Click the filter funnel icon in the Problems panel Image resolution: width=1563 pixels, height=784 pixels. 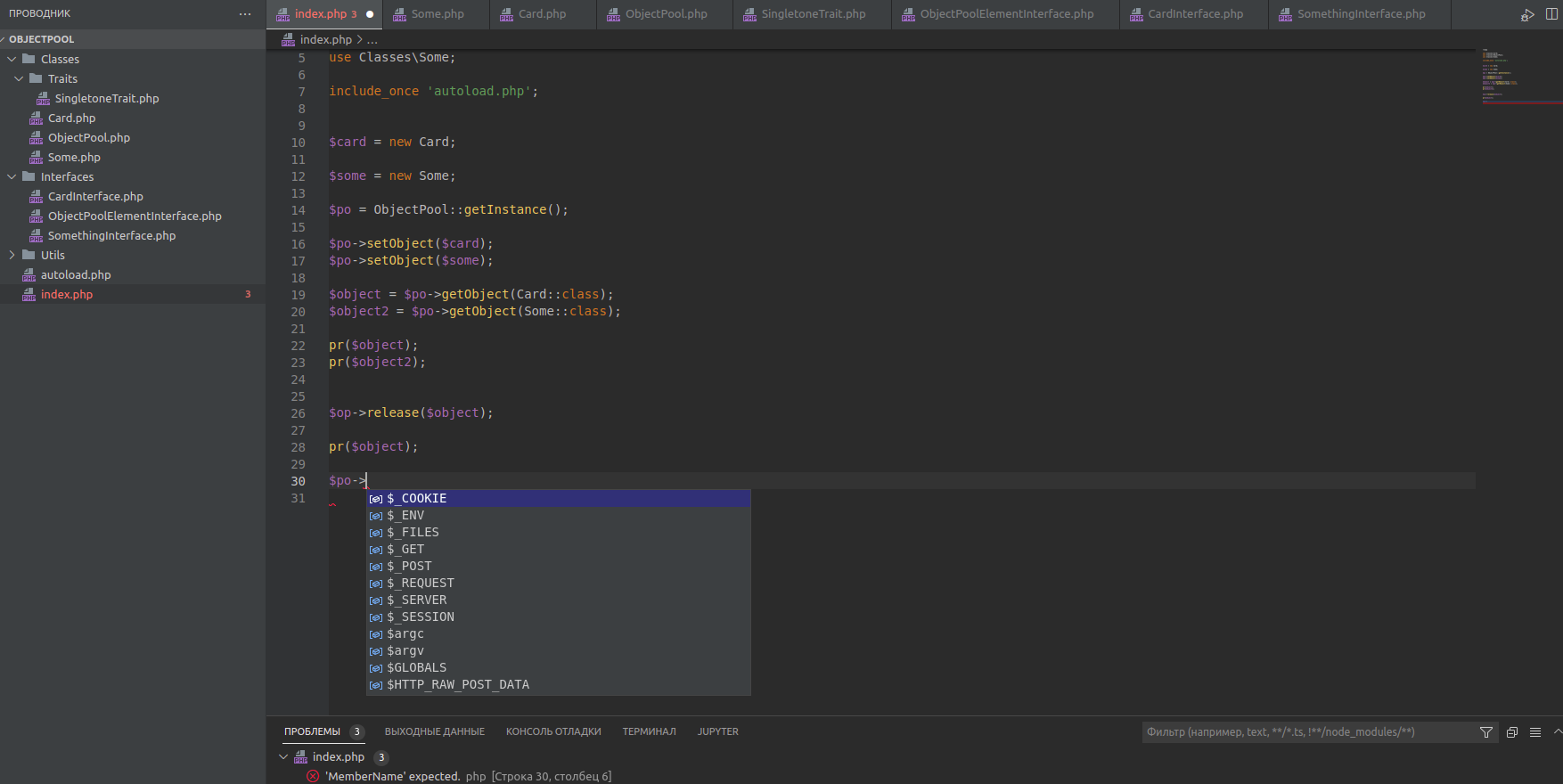[x=1486, y=732]
